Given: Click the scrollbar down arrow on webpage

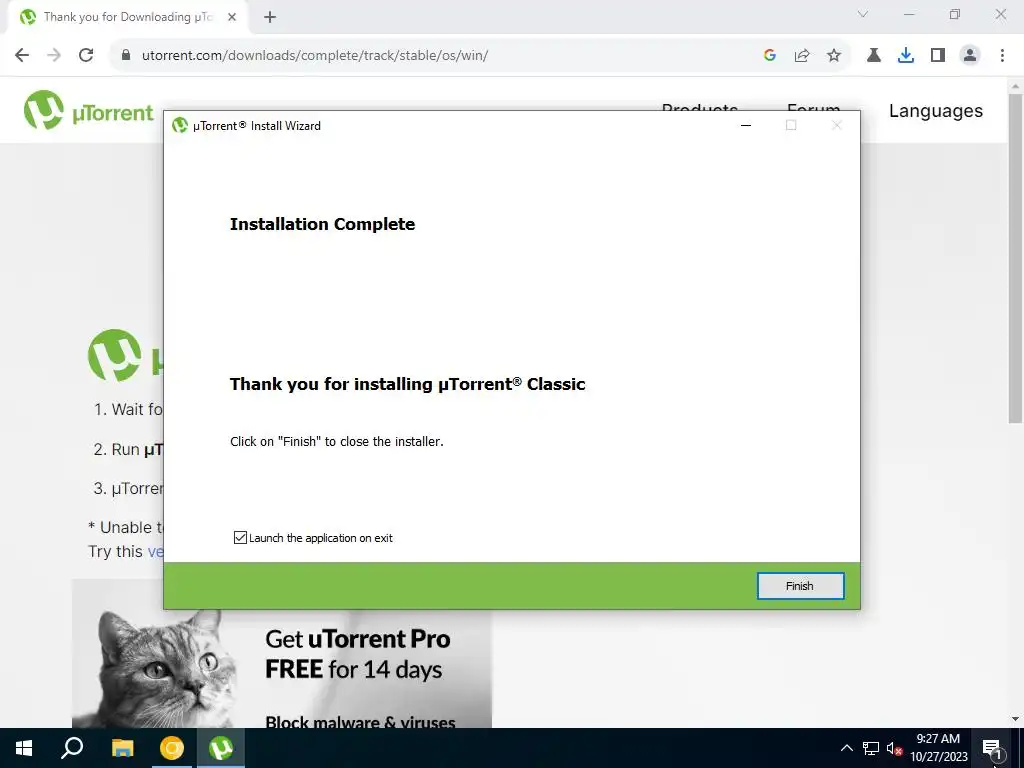Looking at the screenshot, I should click(1015, 719).
